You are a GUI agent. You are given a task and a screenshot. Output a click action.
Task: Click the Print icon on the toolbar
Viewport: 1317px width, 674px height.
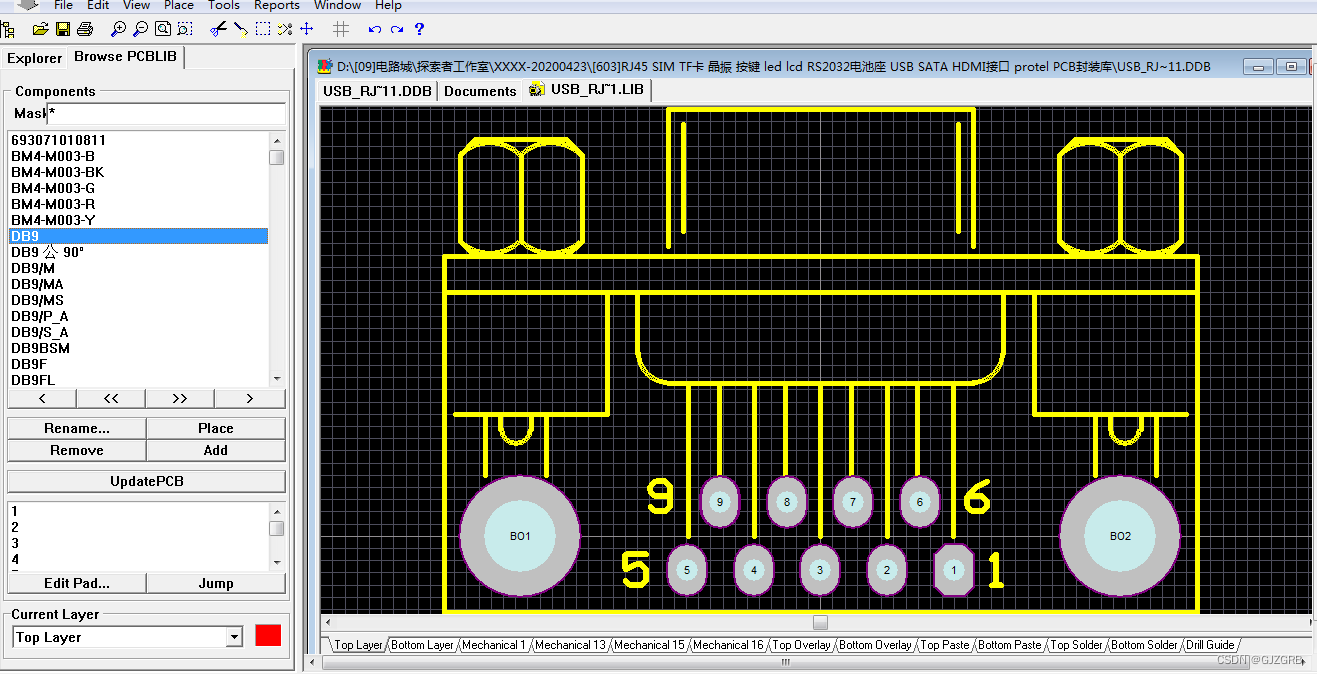click(x=84, y=29)
